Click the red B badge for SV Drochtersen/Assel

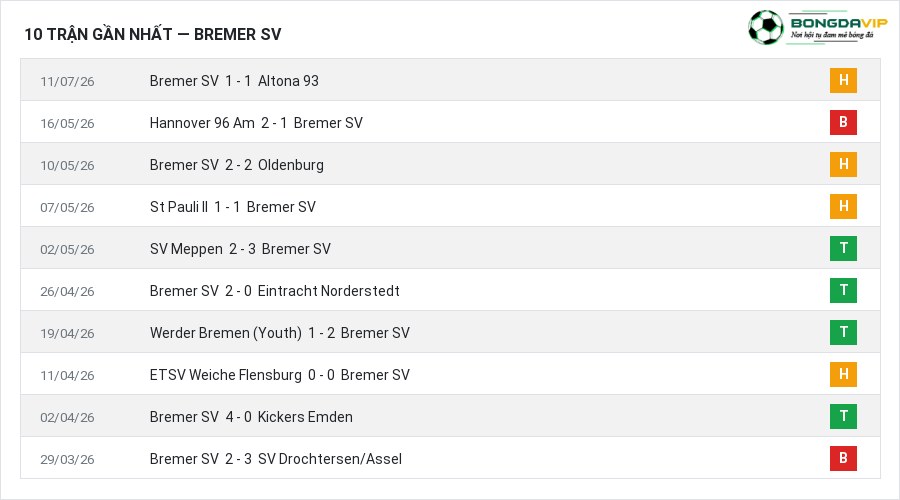[843, 458]
